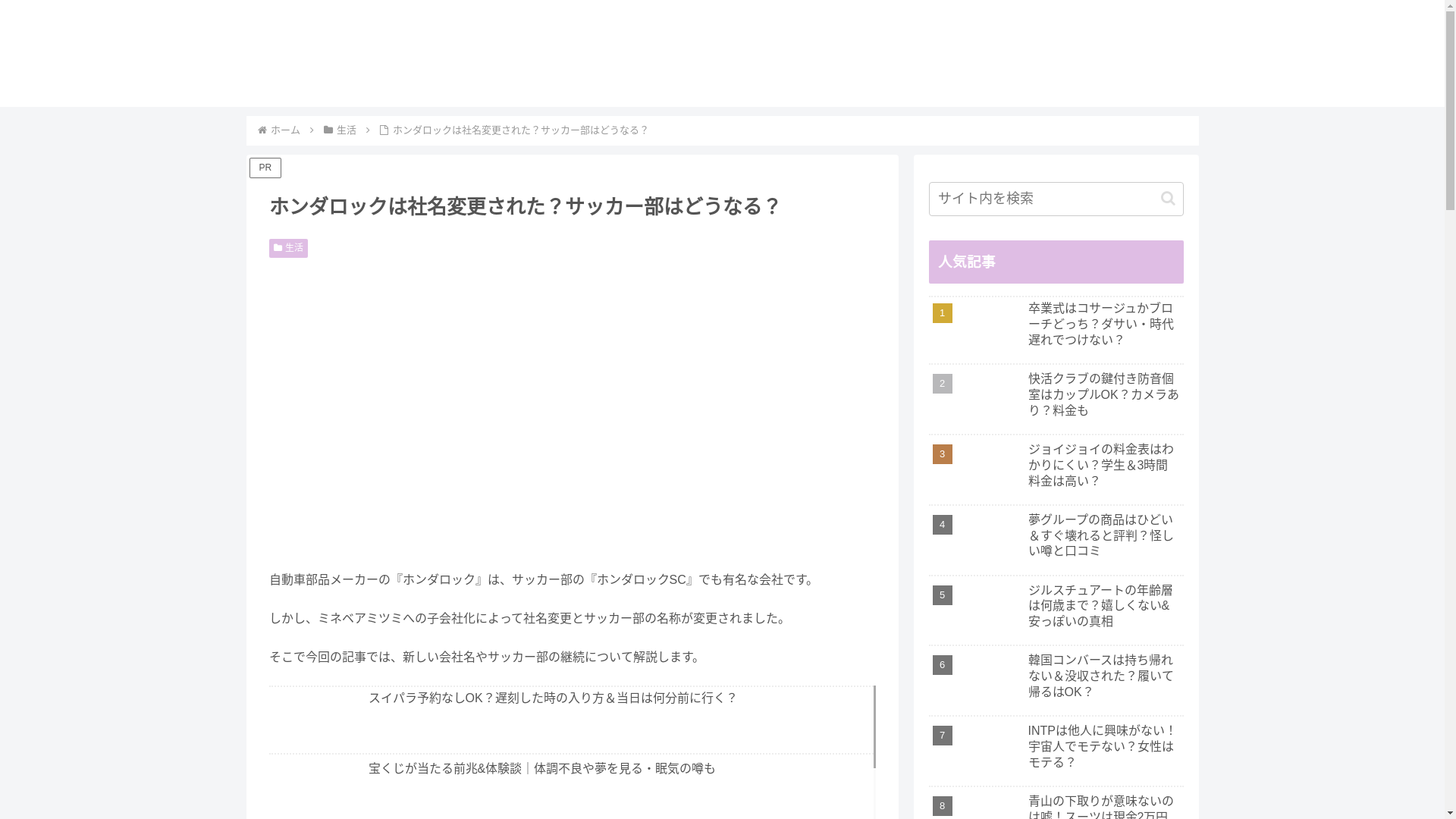Click the 生活 category tag under title

coord(288,248)
